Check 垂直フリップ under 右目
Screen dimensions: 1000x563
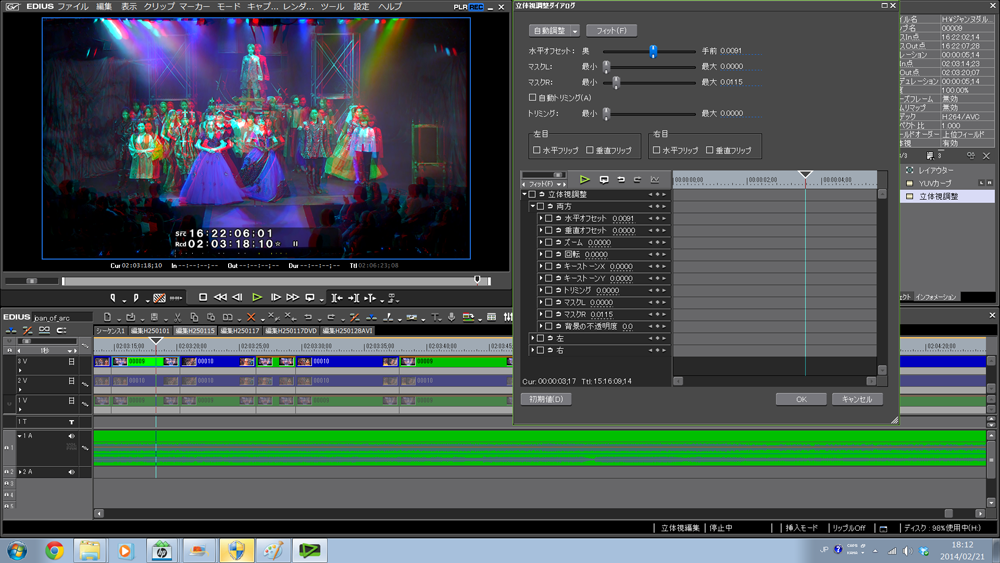pos(709,150)
